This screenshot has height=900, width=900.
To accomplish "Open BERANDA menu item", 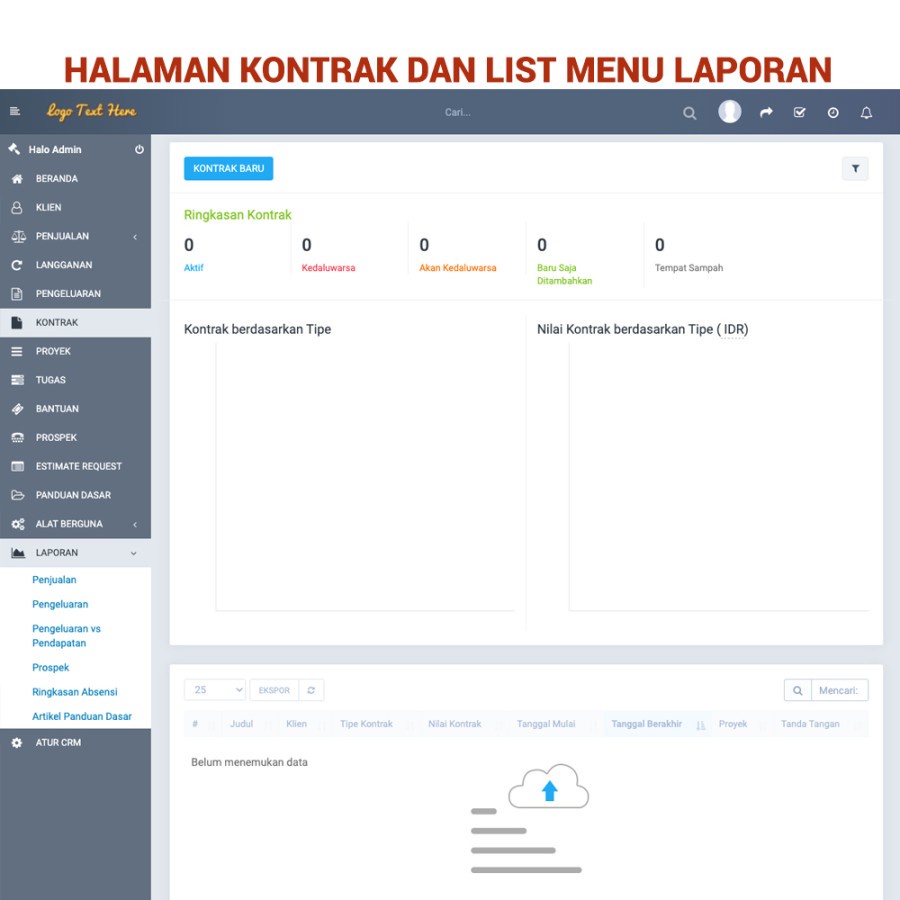I will [x=75, y=179].
